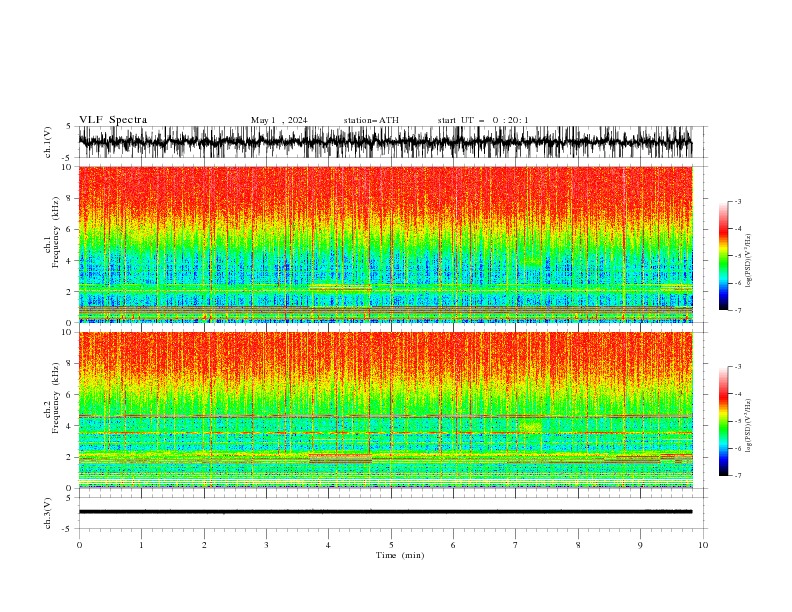The width and height of the screenshot is (792, 612).
Task: Click the "8" tick on time axis
Action: click(578, 545)
